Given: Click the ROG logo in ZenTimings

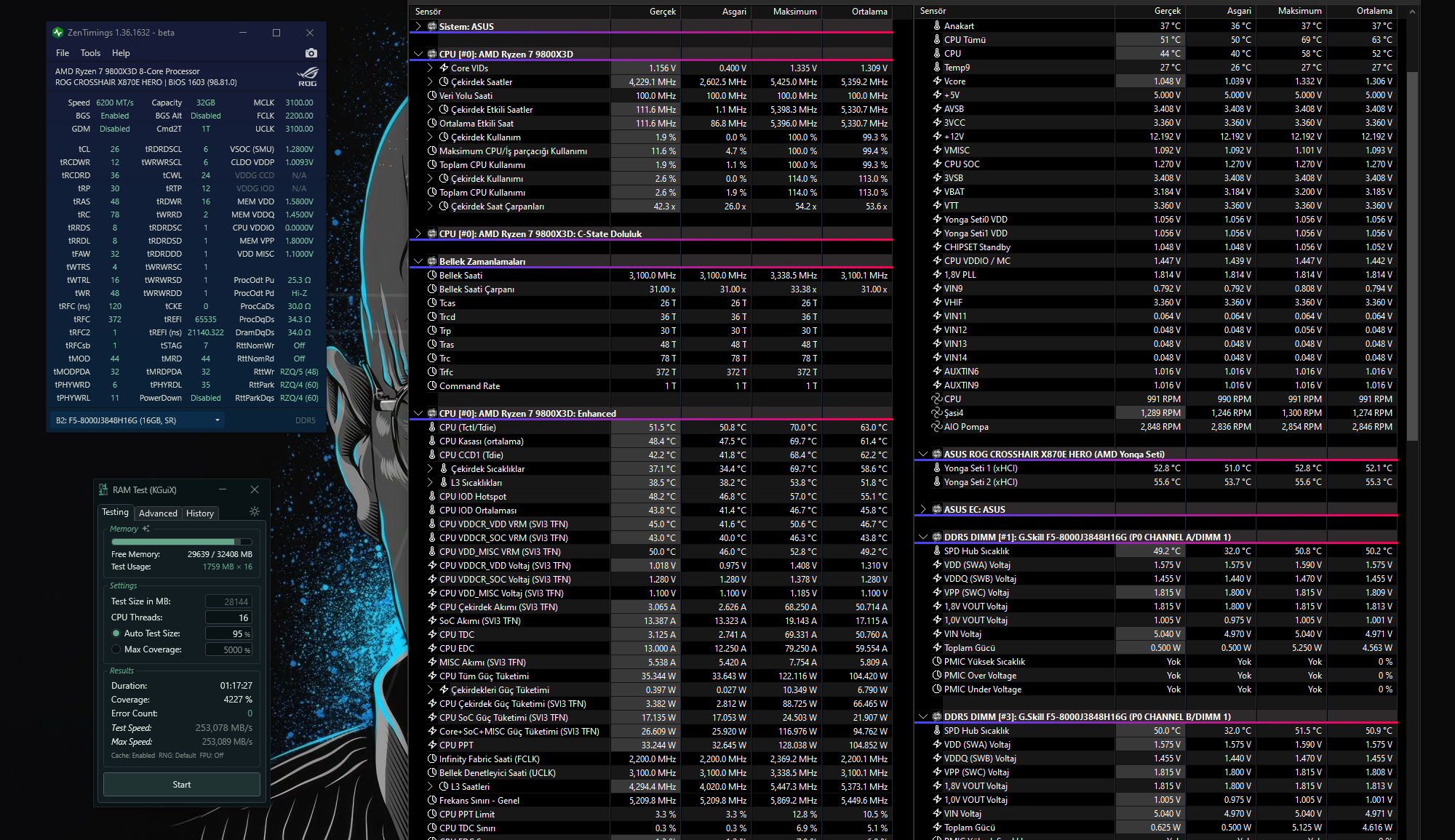Looking at the screenshot, I should (307, 76).
